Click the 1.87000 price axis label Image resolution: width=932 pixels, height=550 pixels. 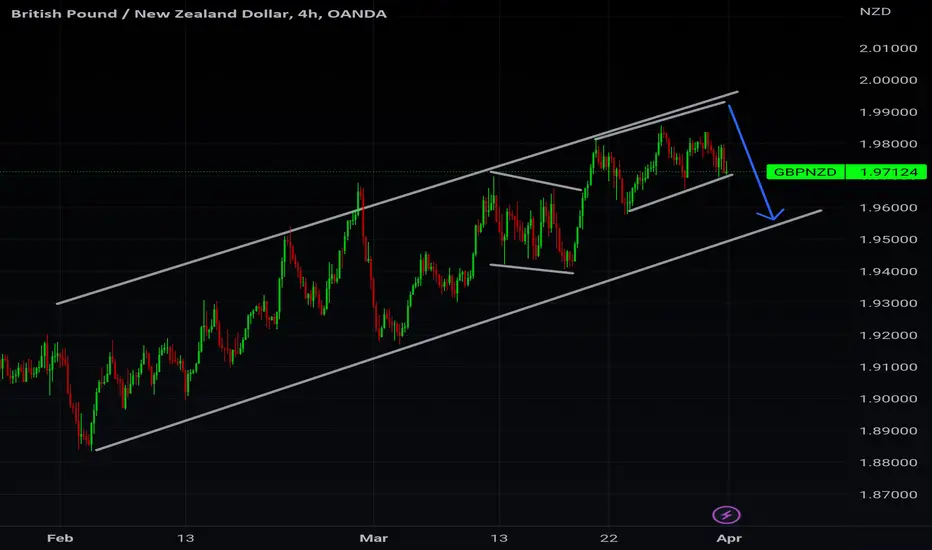pos(888,495)
